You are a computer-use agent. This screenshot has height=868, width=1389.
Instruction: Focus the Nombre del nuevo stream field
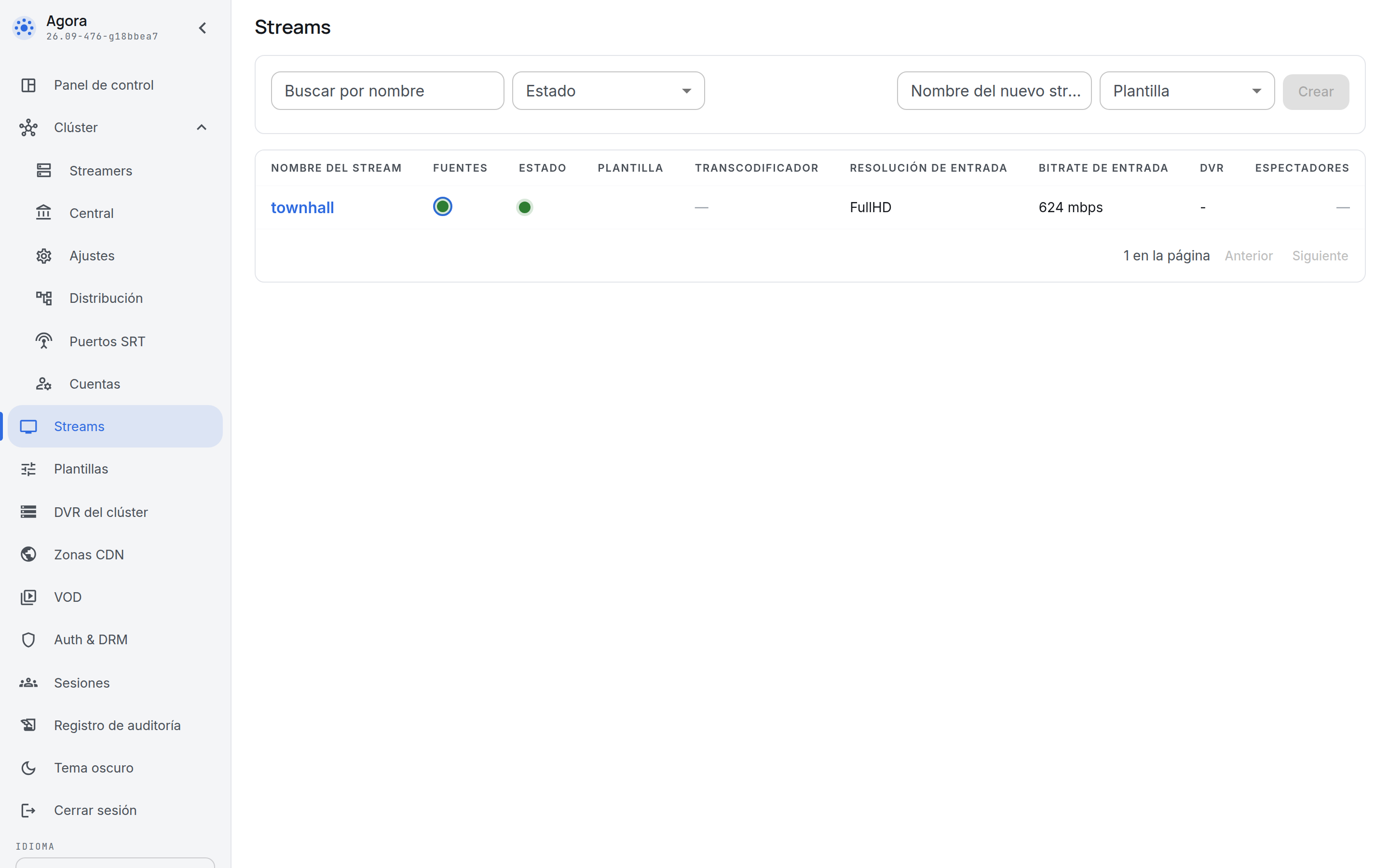pos(994,91)
